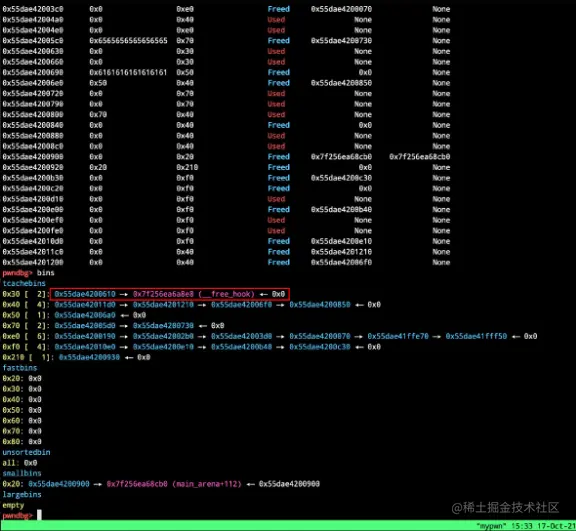Click the pink '0x7f256ea68cb0' address in the smallbins line

tap(137, 484)
